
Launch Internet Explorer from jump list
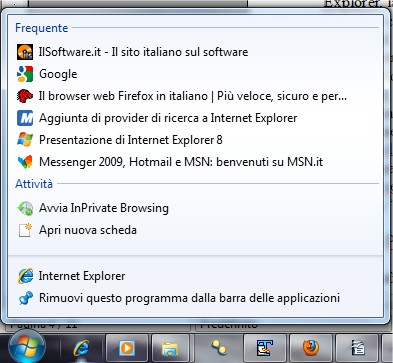point(196,276)
